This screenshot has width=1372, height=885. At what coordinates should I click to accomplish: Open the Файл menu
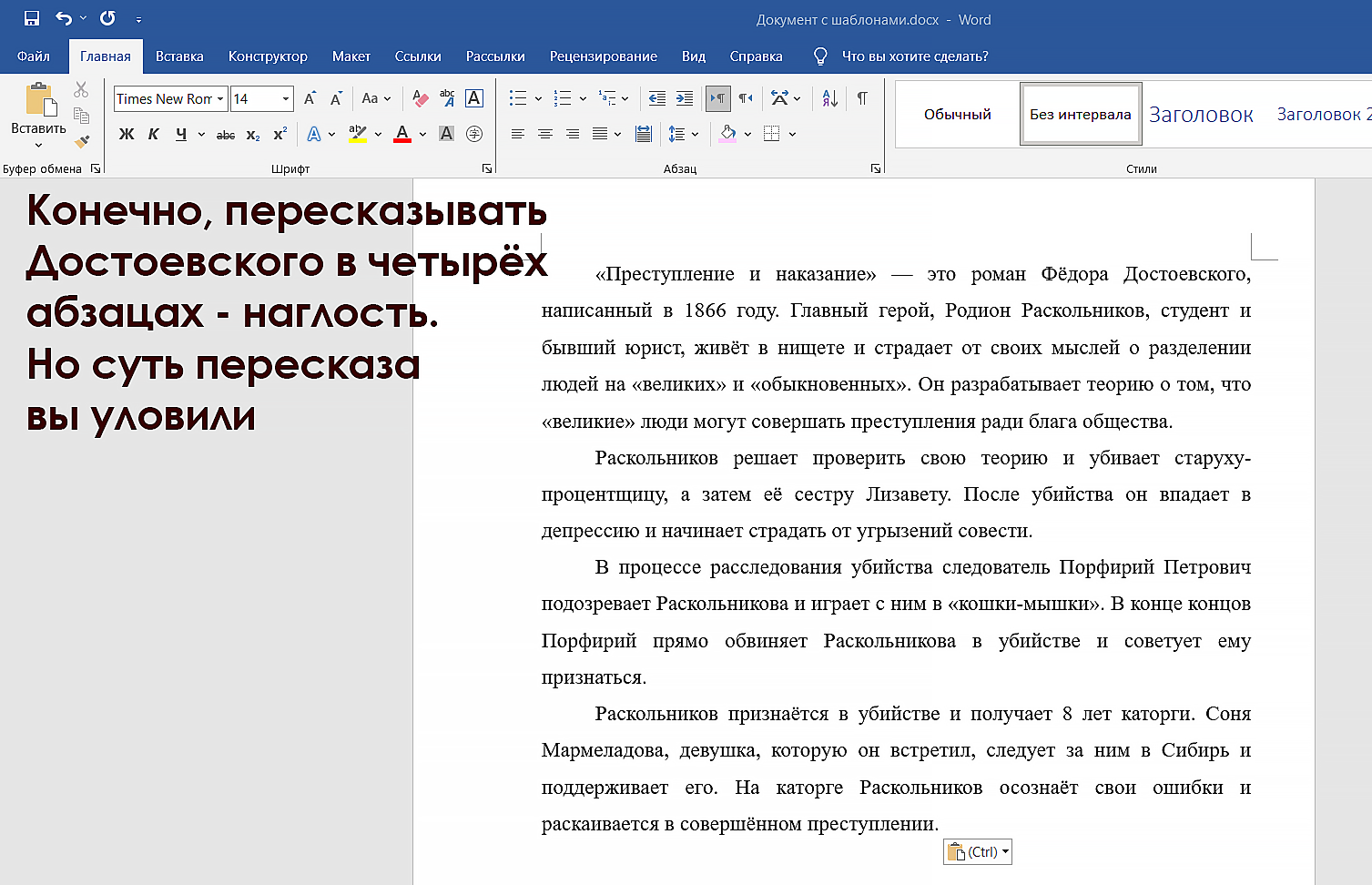click(34, 56)
